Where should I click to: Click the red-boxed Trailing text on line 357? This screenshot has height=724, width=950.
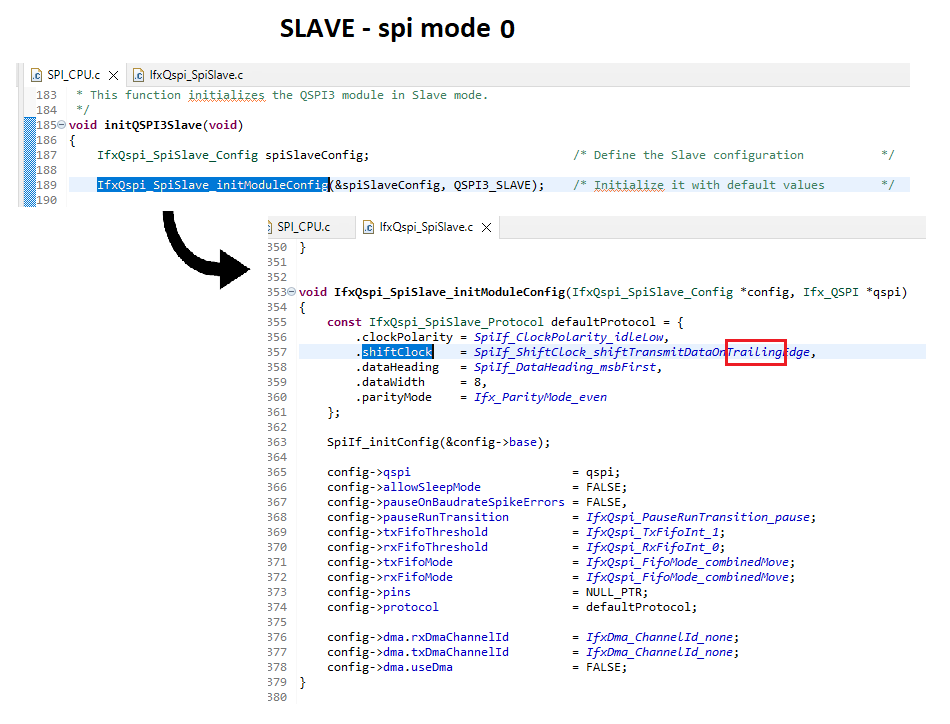tap(755, 352)
